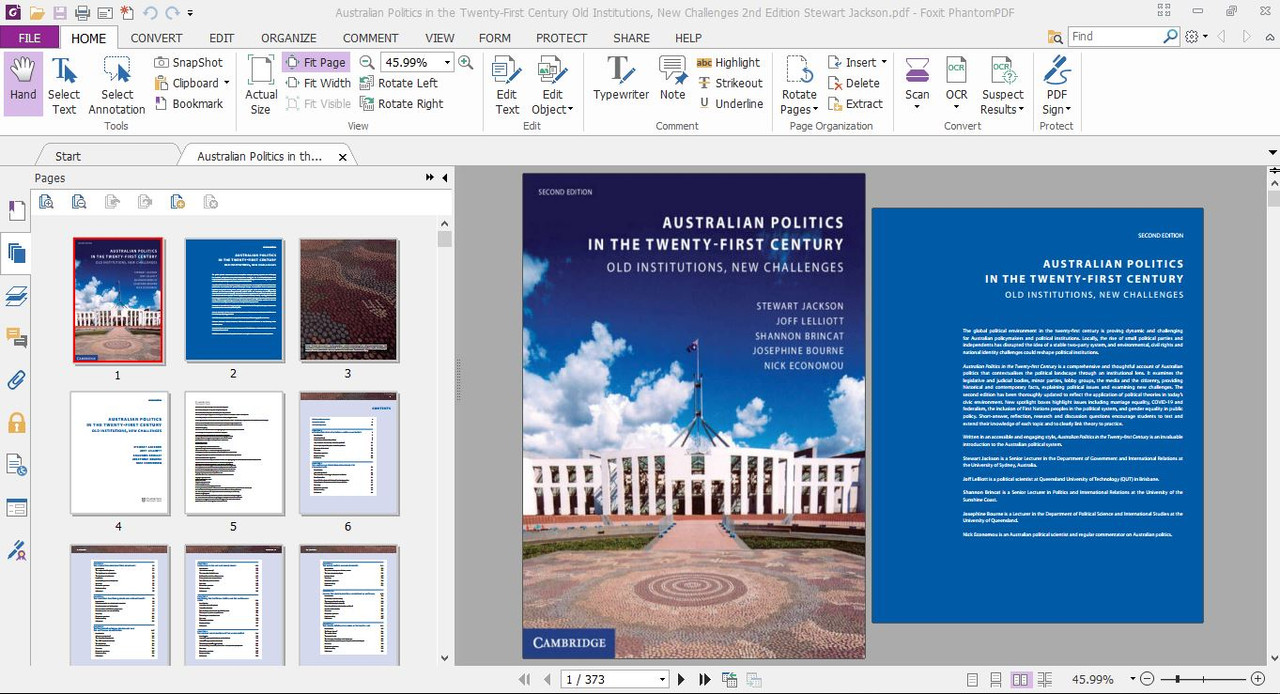Viewport: 1280px width, 694px height.
Task: Open the FILE menu
Action: (29, 38)
